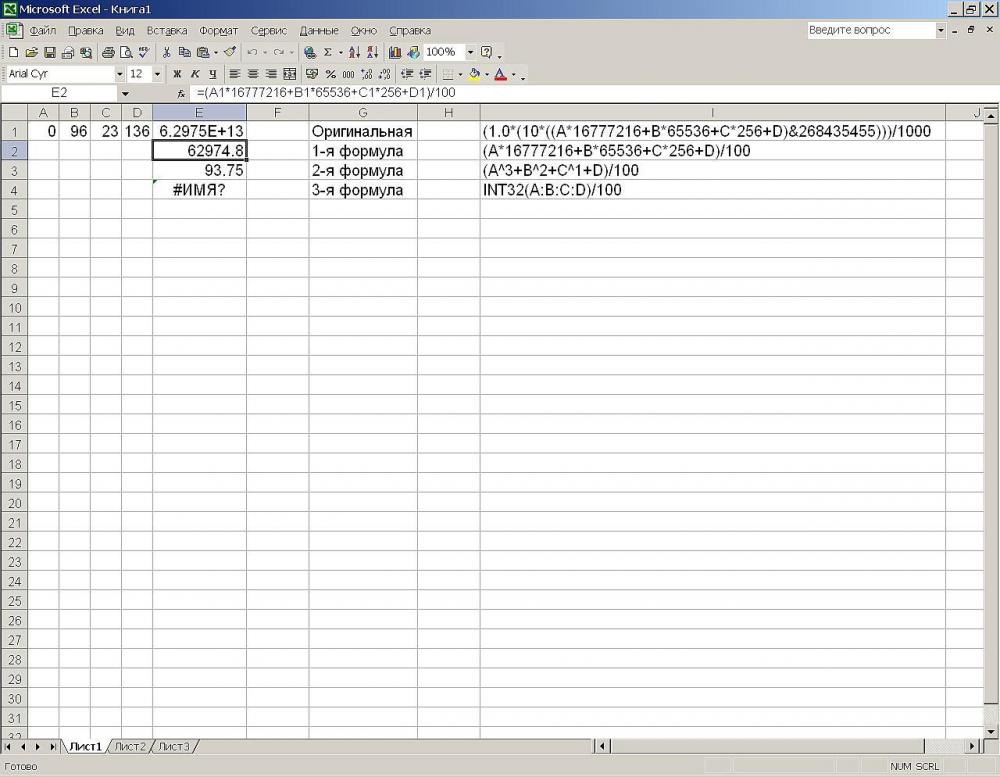Screen dimensions: 1000x777
Task: Sort descending Z to A
Action: pos(372,52)
